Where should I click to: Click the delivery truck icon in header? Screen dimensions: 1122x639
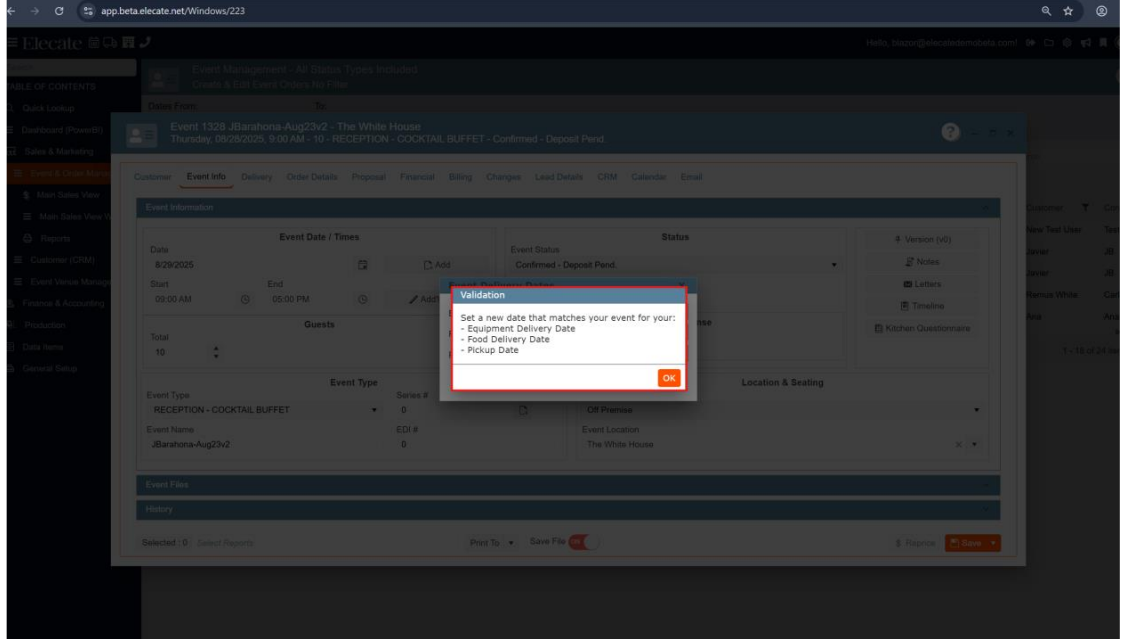(110, 43)
